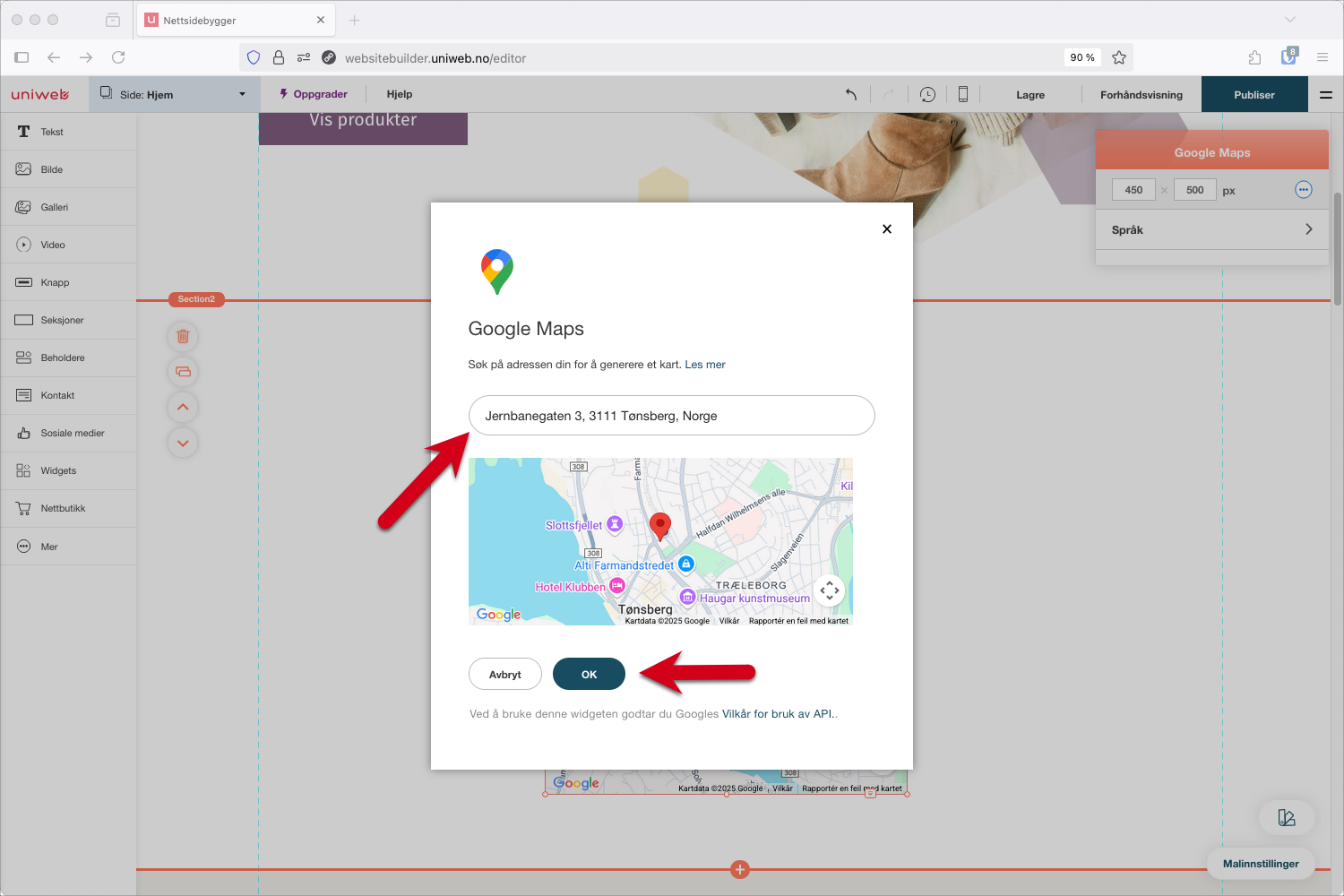The width and height of the screenshot is (1344, 896).
Task: Open more size options in Google Maps panel
Action: coord(1304,190)
